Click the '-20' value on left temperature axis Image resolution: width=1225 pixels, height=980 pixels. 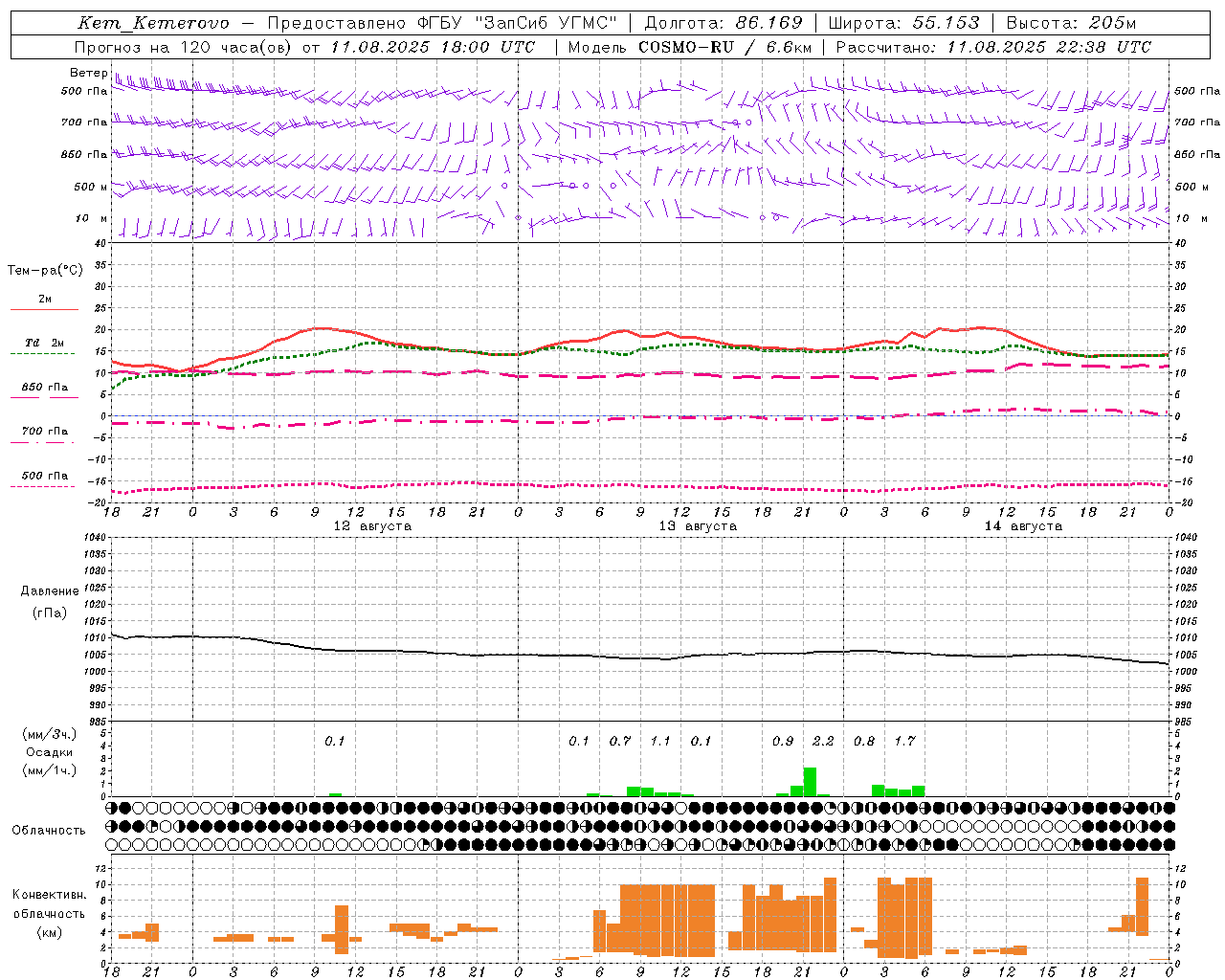[95, 502]
